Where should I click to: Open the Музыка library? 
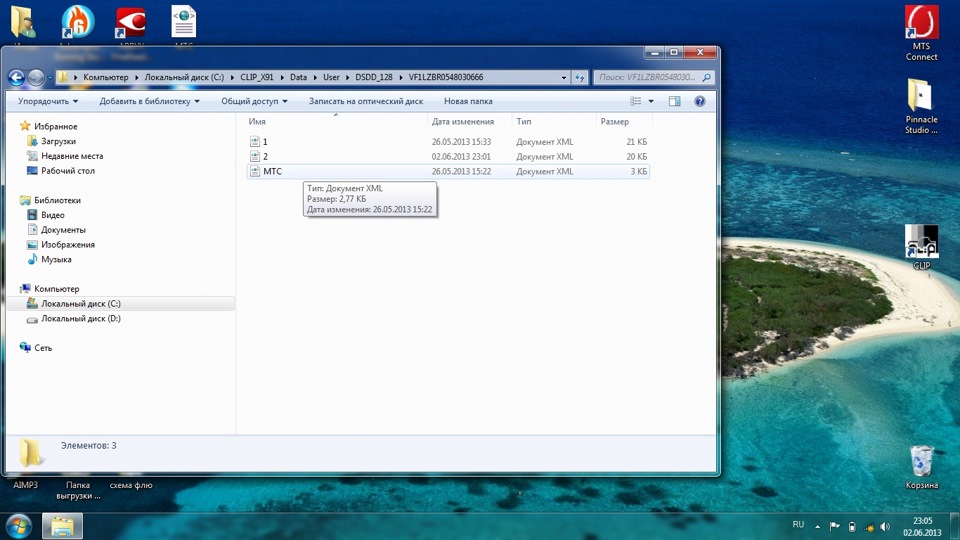(56, 260)
